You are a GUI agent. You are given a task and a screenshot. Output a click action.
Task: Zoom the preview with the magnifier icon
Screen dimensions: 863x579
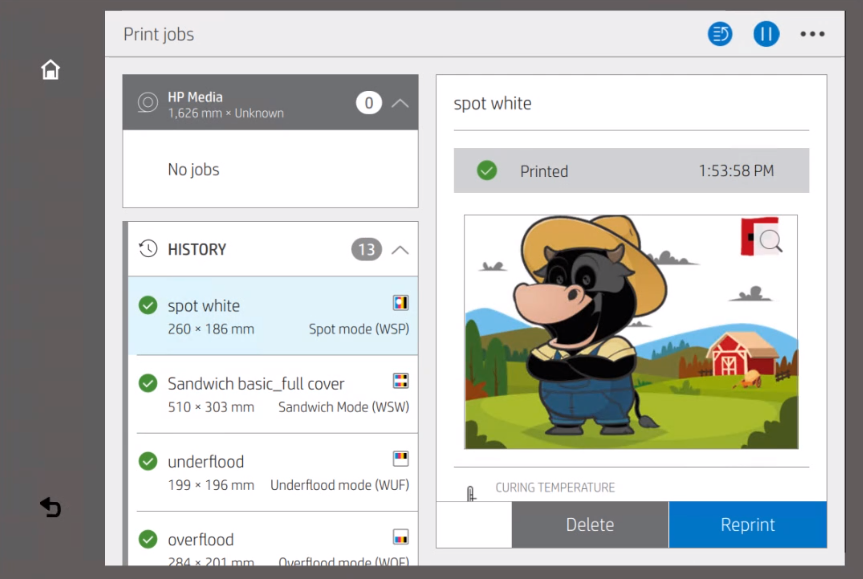771,241
